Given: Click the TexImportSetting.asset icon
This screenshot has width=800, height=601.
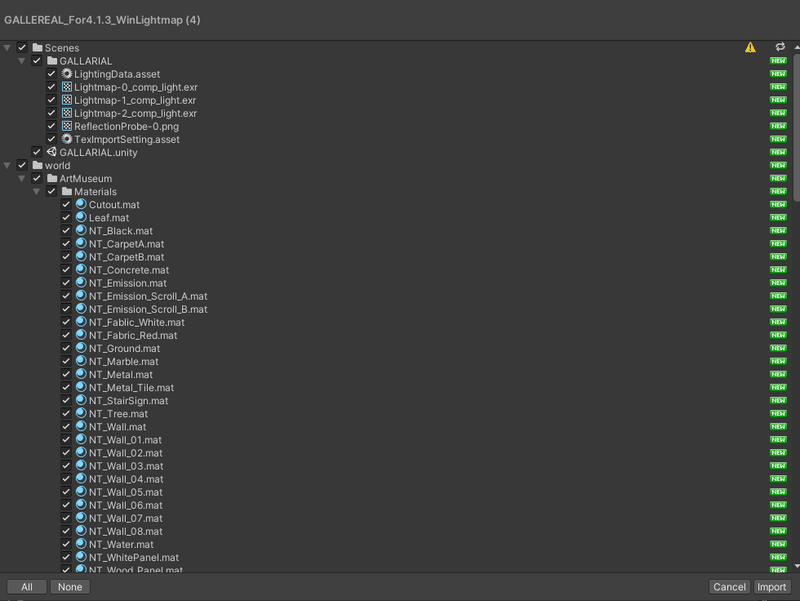Looking at the screenshot, I should (66, 139).
